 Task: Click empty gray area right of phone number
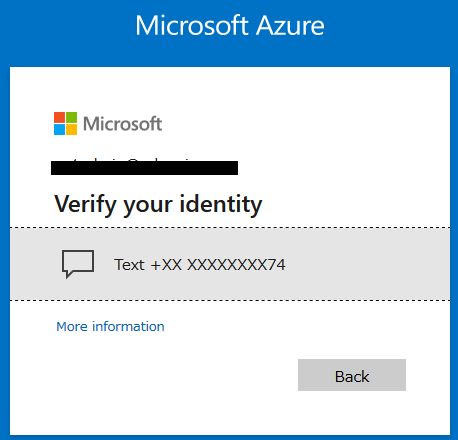[x=367, y=264]
